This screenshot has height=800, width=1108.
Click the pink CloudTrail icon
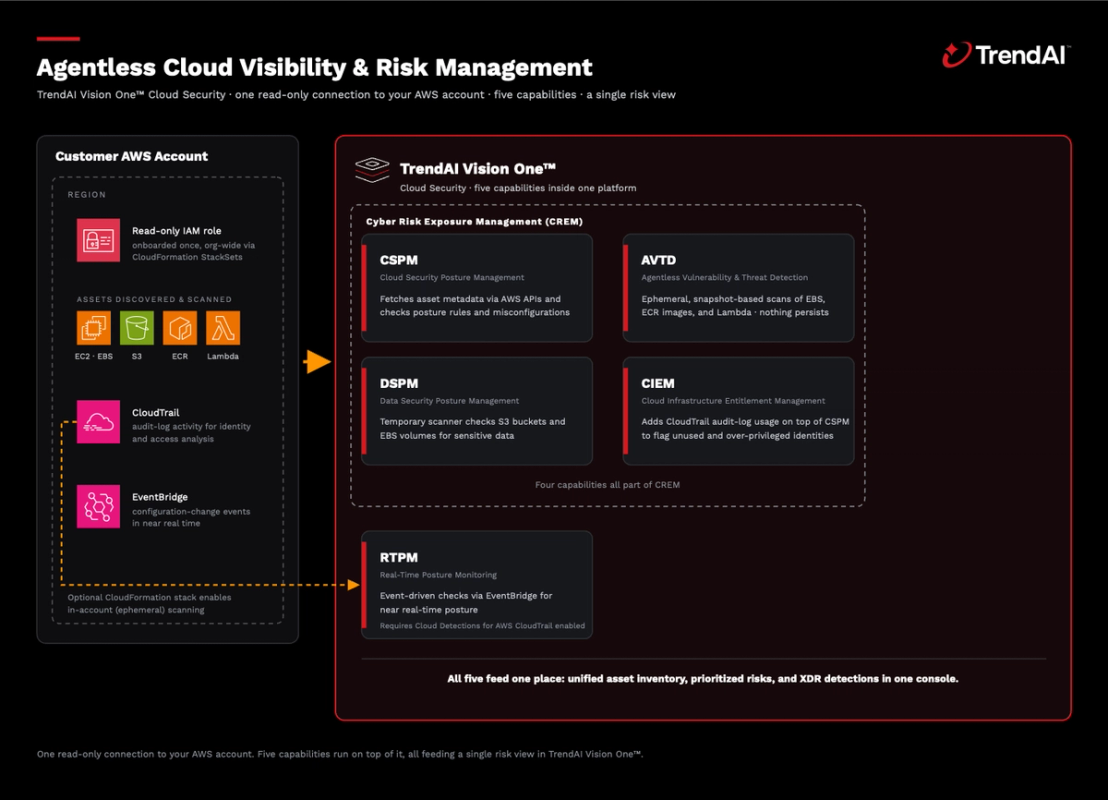click(x=98, y=422)
